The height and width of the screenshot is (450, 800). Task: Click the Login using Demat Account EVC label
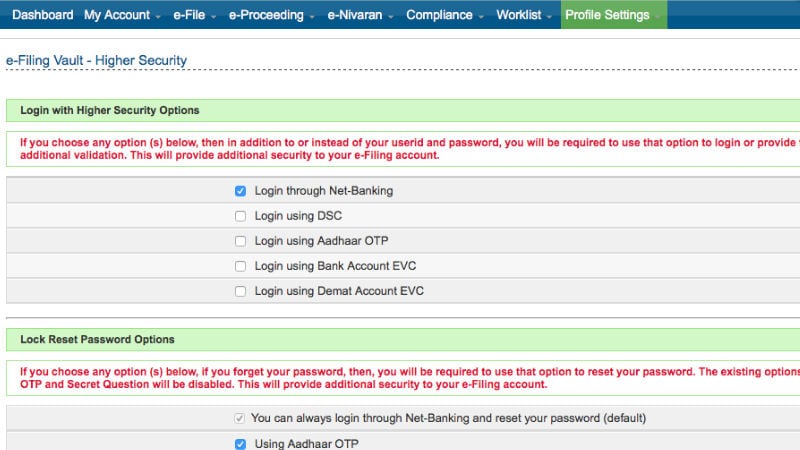point(339,291)
